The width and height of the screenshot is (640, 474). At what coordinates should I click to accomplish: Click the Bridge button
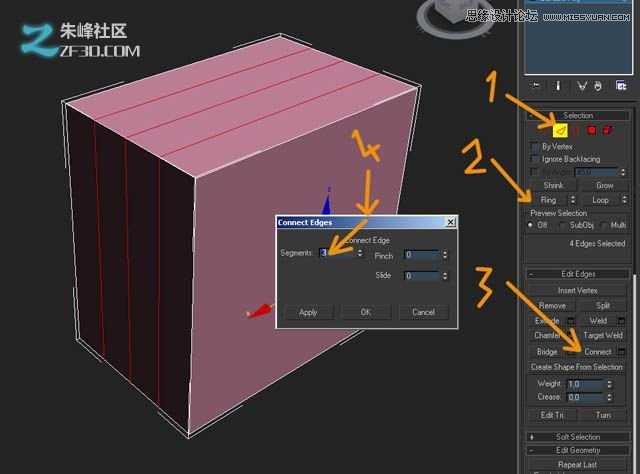pyautogui.click(x=547, y=352)
